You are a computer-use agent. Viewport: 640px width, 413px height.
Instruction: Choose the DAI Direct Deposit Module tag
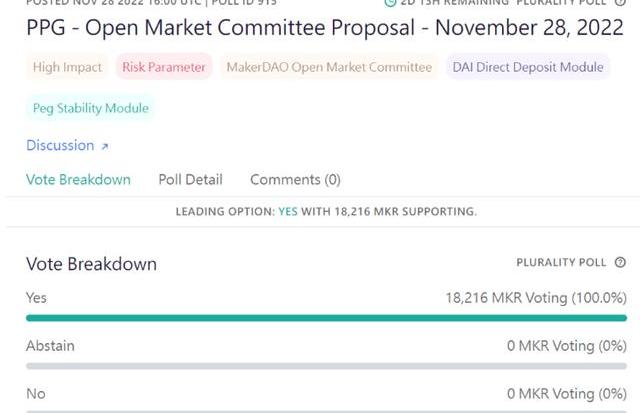coord(528,67)
